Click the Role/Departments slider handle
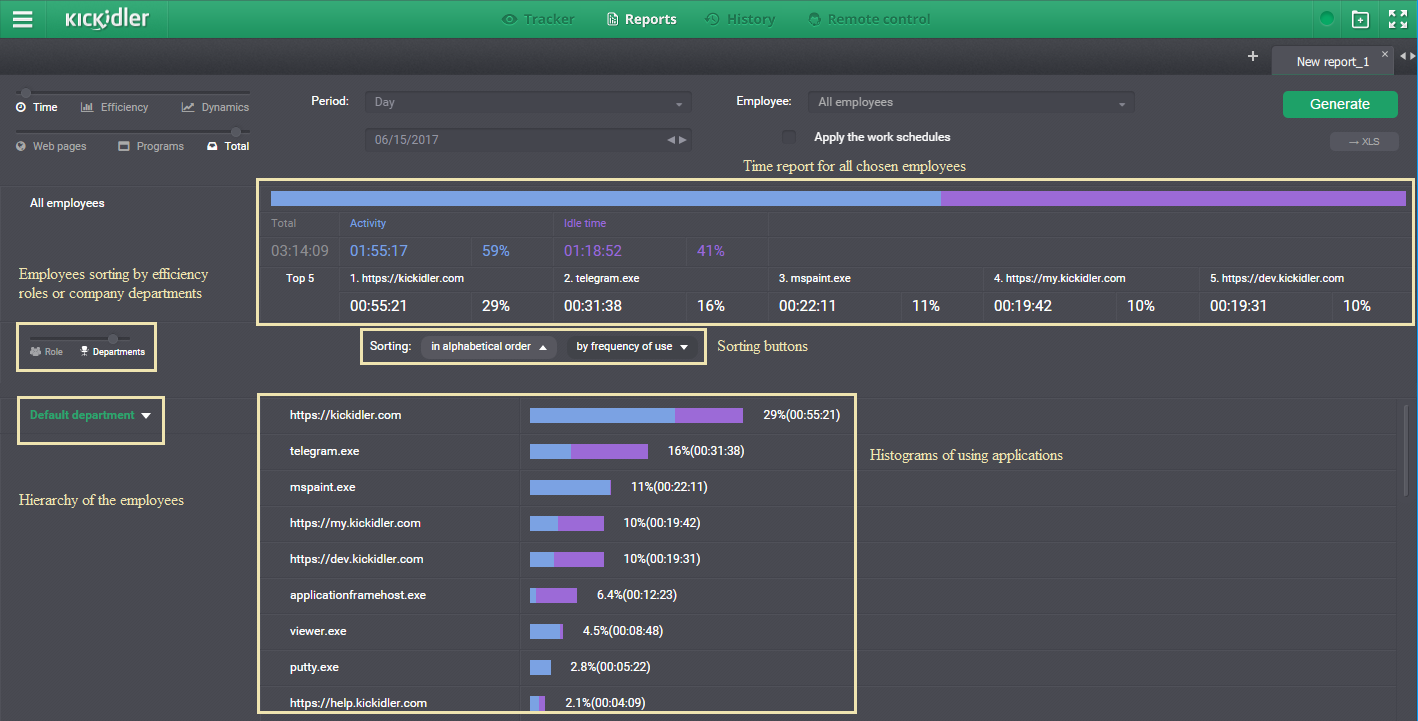1418x721 pixels. [112, 339]
